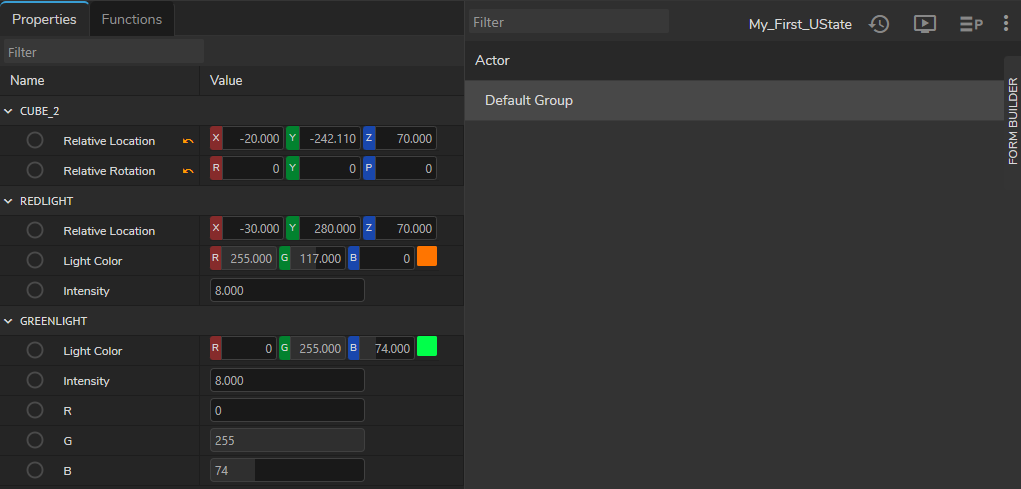Screen dimensions: 1021x489
Task: Collapse the CUBE_2 section
Action: point(9,111)
